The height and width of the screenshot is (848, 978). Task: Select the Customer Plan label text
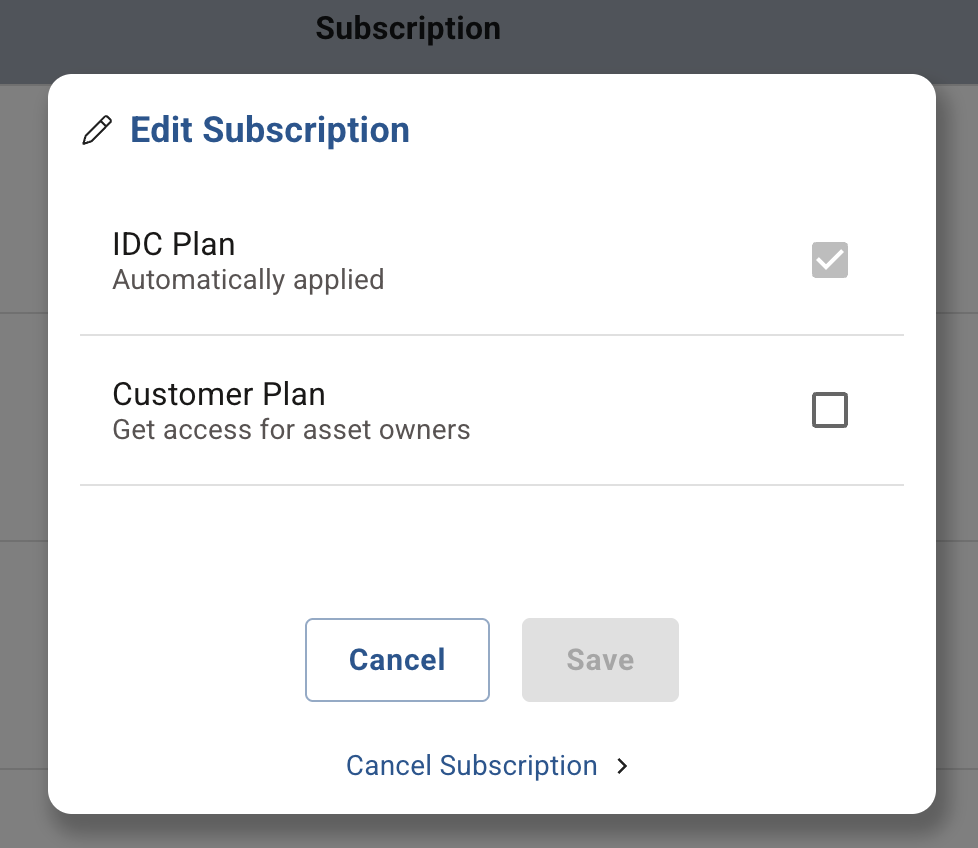tap(219, 394)
